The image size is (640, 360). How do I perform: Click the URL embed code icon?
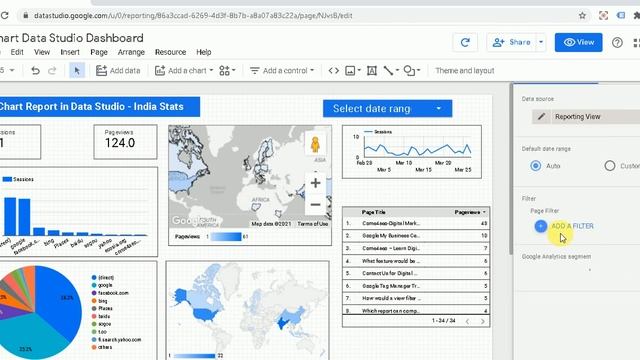tap(333, 71)
